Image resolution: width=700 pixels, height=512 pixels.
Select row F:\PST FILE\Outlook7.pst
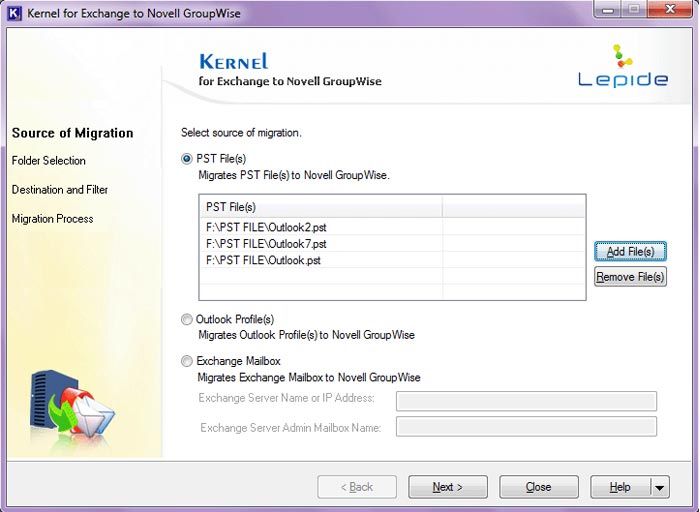pos(392,244)
